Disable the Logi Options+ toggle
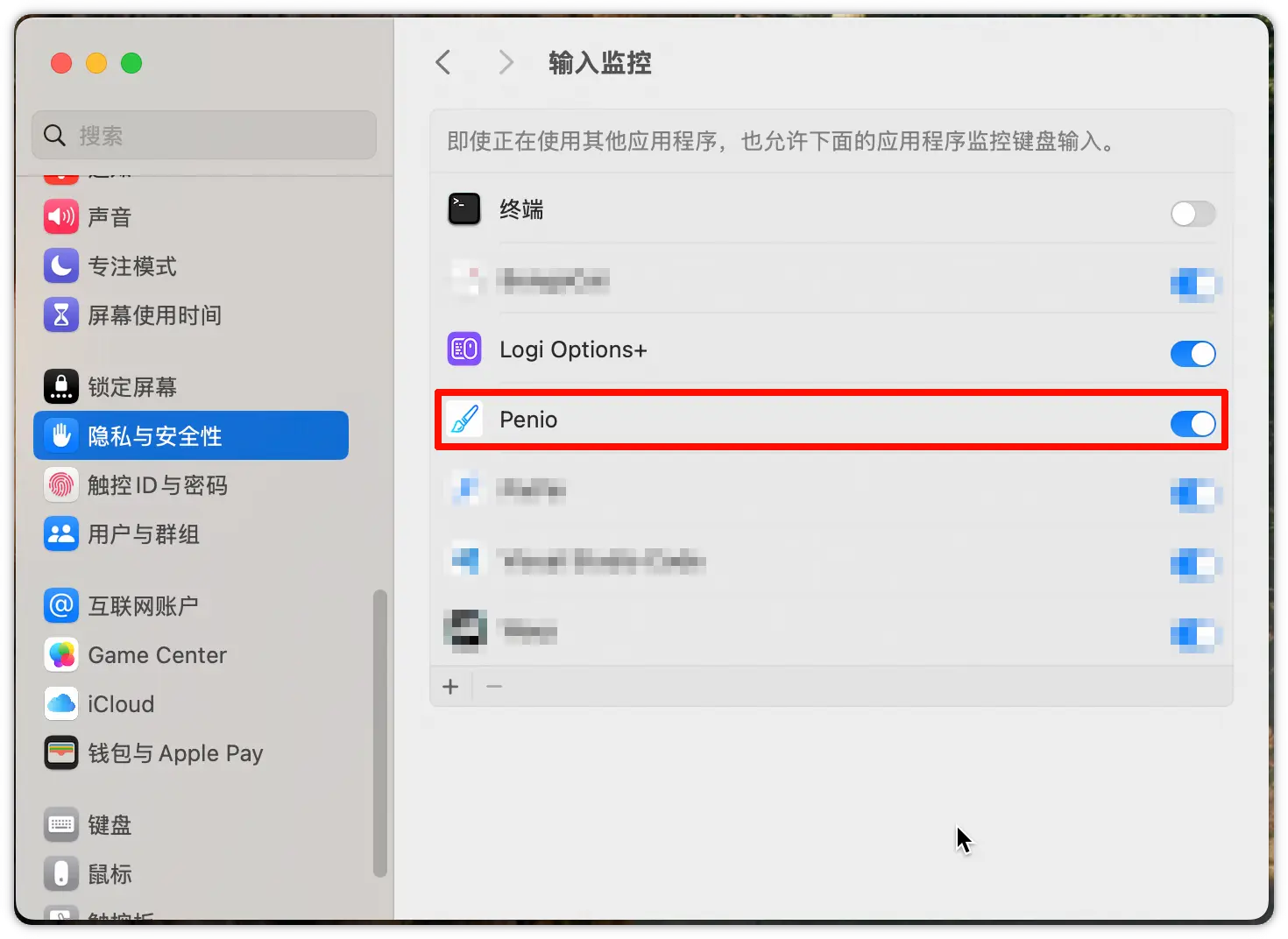1288x939 pixels. click(1192, 354)
